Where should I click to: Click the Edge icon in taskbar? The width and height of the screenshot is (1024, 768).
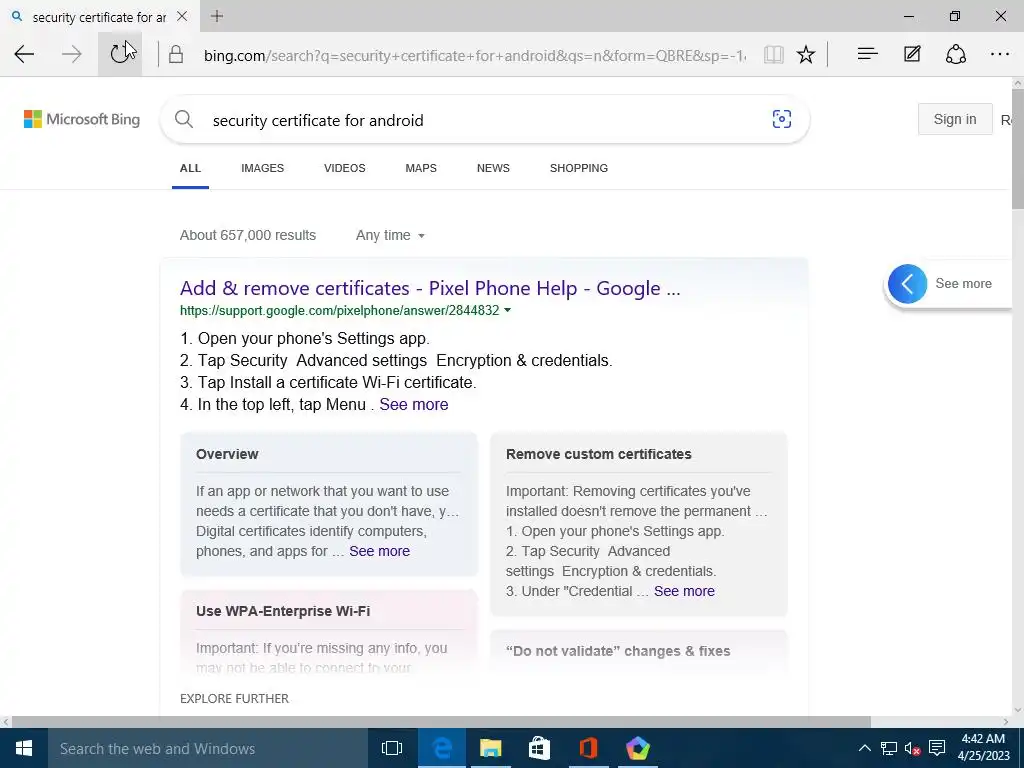[441, 748]
